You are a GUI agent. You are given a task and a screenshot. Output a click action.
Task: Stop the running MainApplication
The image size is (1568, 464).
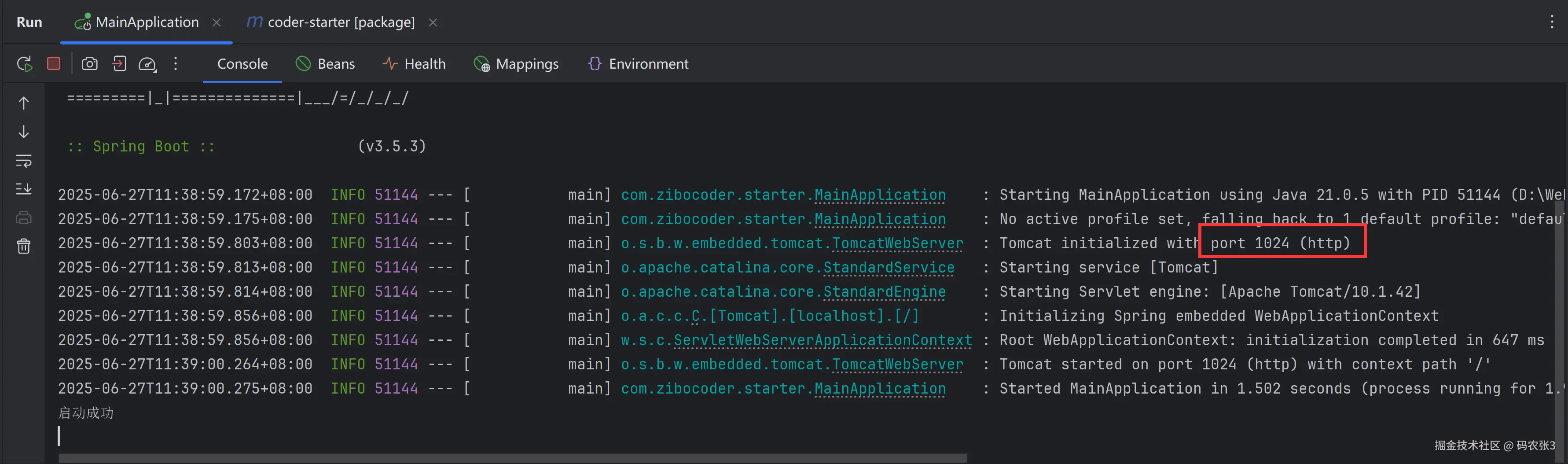54,64
